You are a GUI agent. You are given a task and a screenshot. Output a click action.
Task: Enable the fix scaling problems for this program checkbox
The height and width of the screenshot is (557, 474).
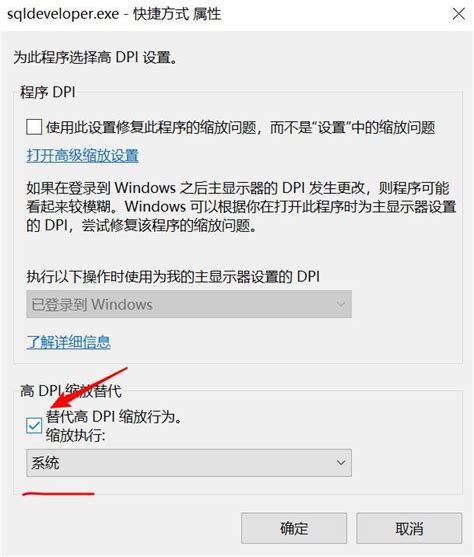(x=34, y=127)
